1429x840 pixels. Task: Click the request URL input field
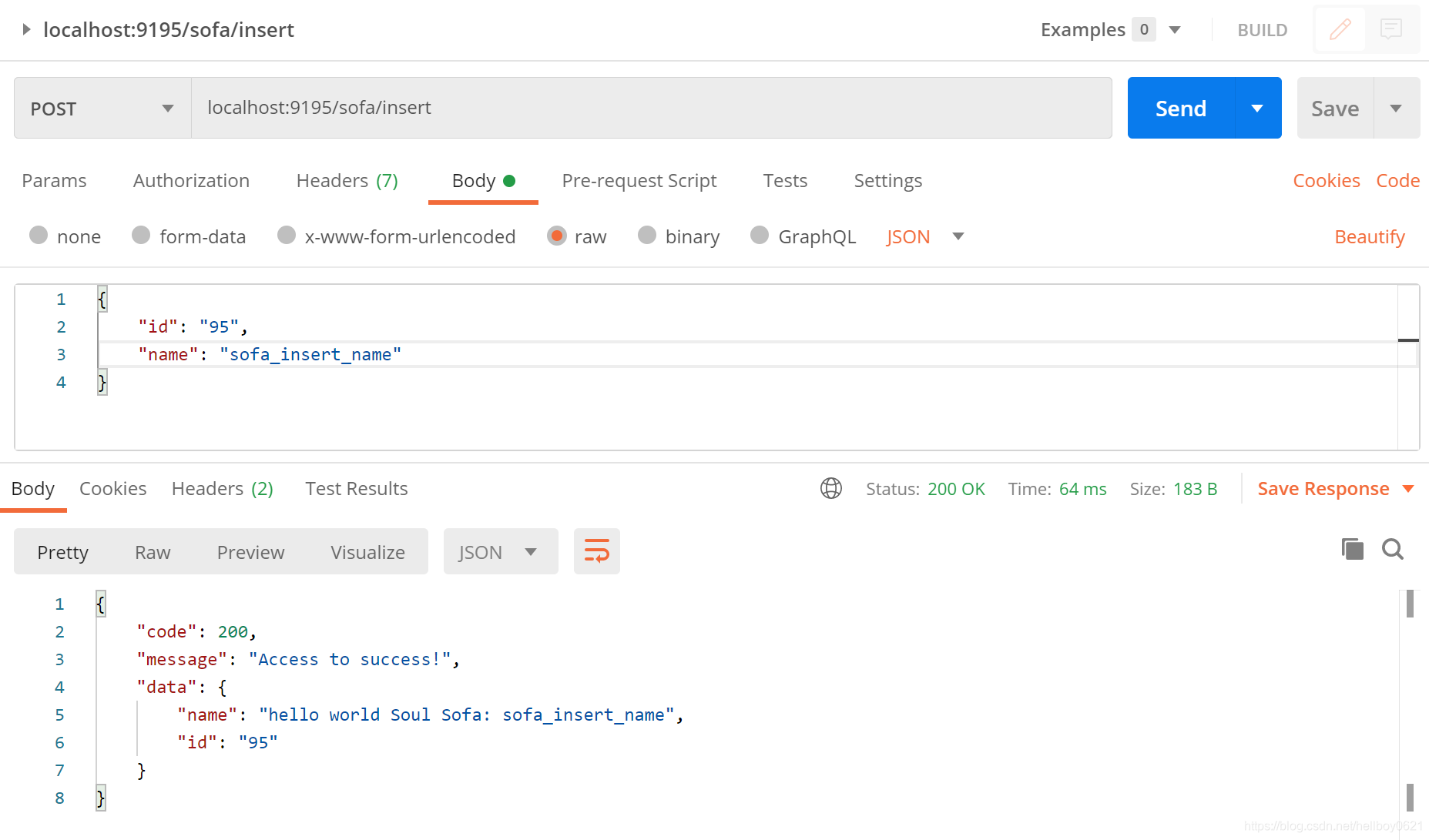[651, 108]
